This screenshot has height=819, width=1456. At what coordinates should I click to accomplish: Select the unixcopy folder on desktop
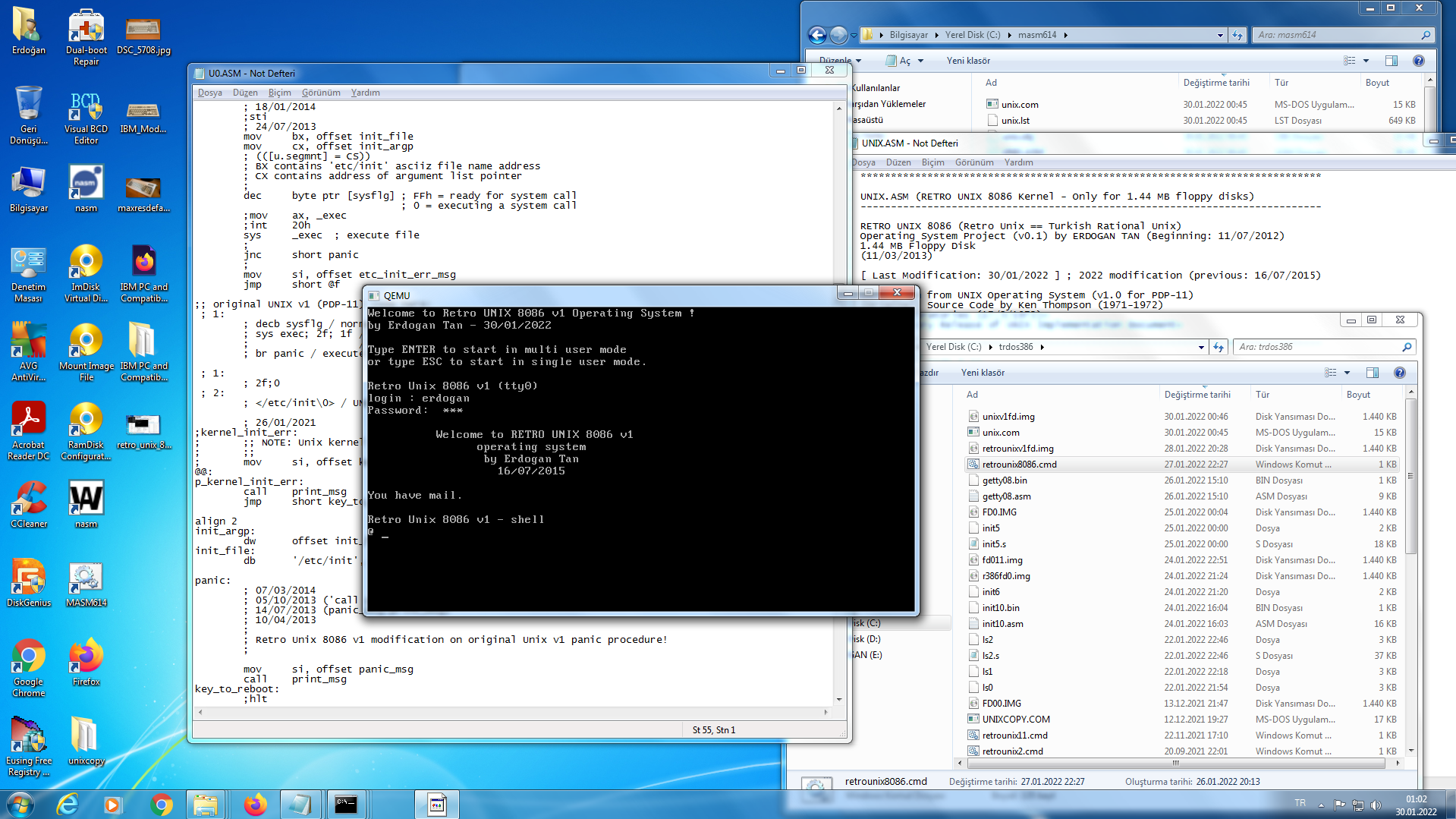(86, 742)
